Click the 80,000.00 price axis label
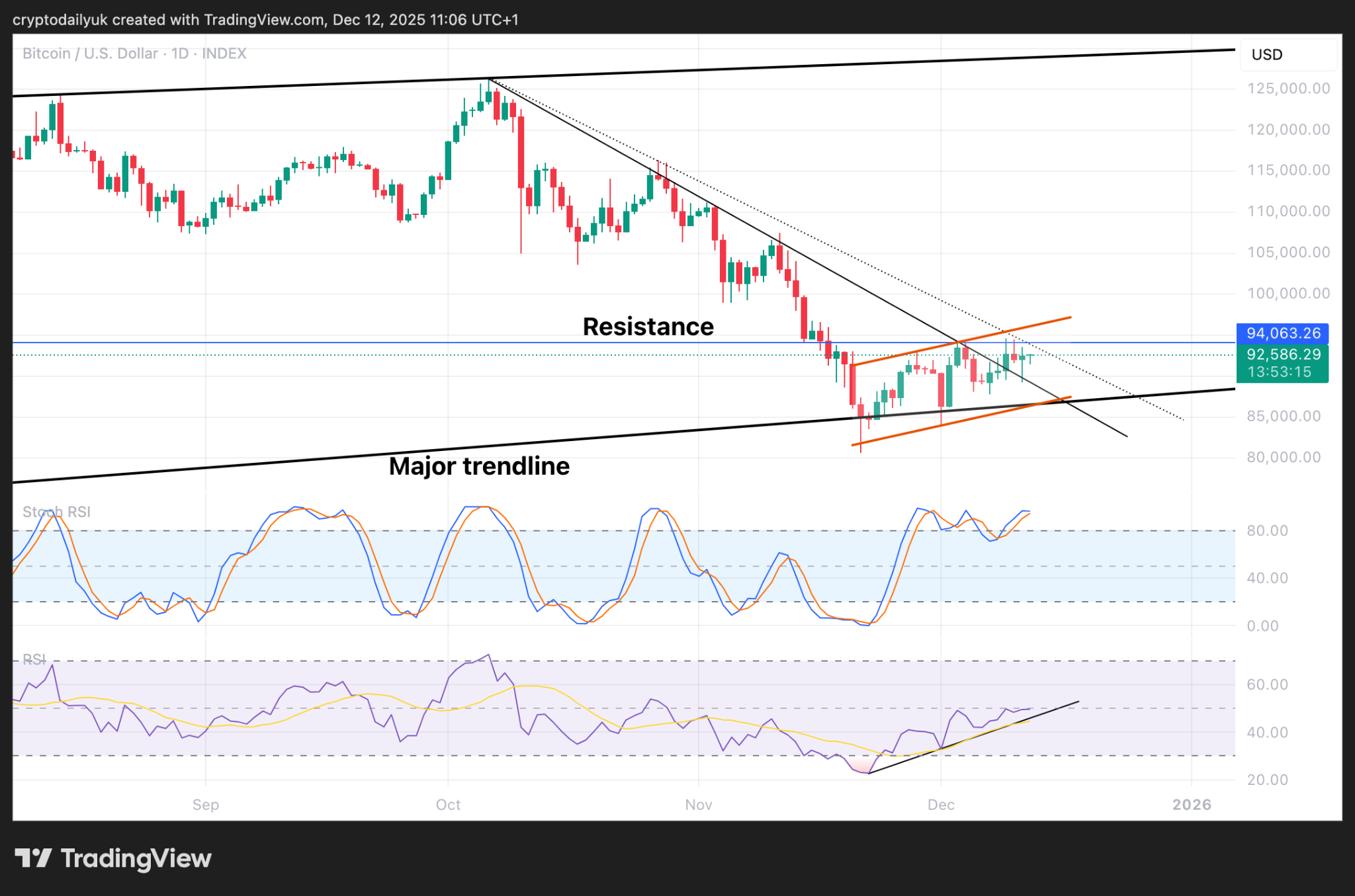Image resolution: width=1355 pixels, height=896 pixels. click(1284, 458)
